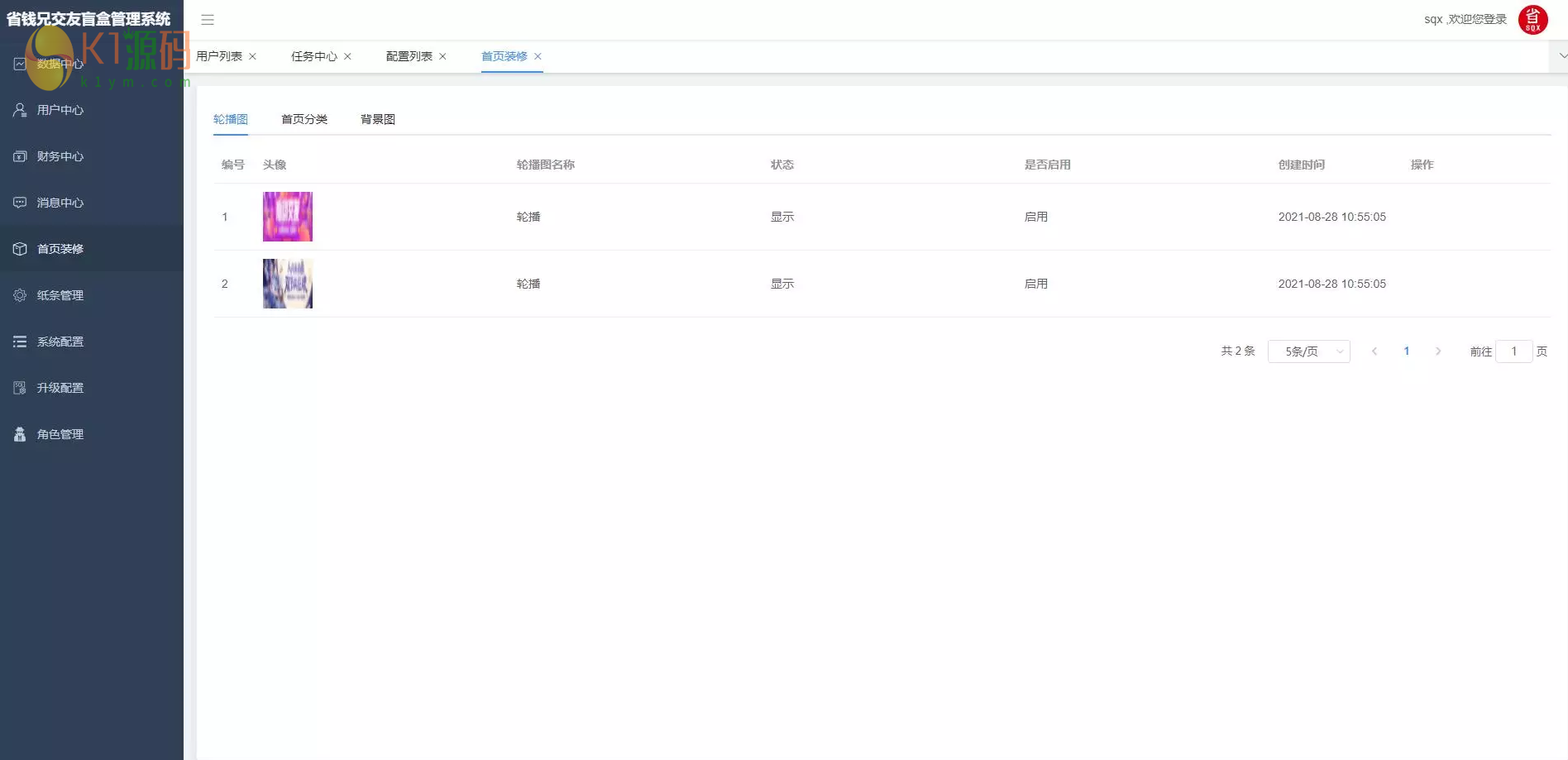Go to the next page arrow
The image size is (1568, 760).
1438,351
